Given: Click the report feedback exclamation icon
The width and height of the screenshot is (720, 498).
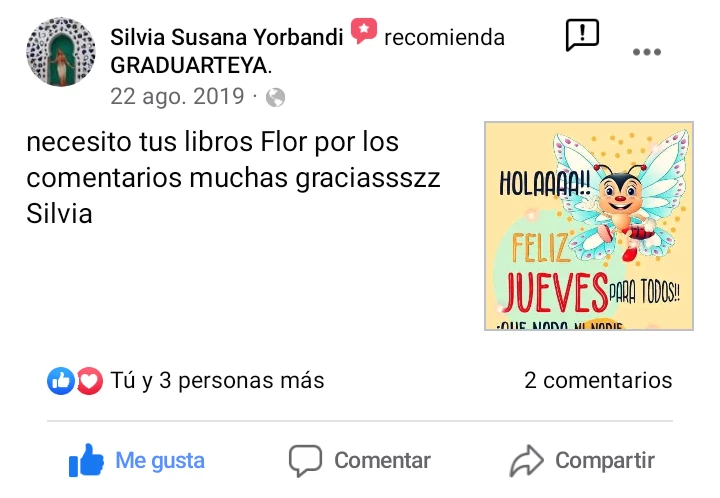Looking at the screenshot, I should click(582, 35).
